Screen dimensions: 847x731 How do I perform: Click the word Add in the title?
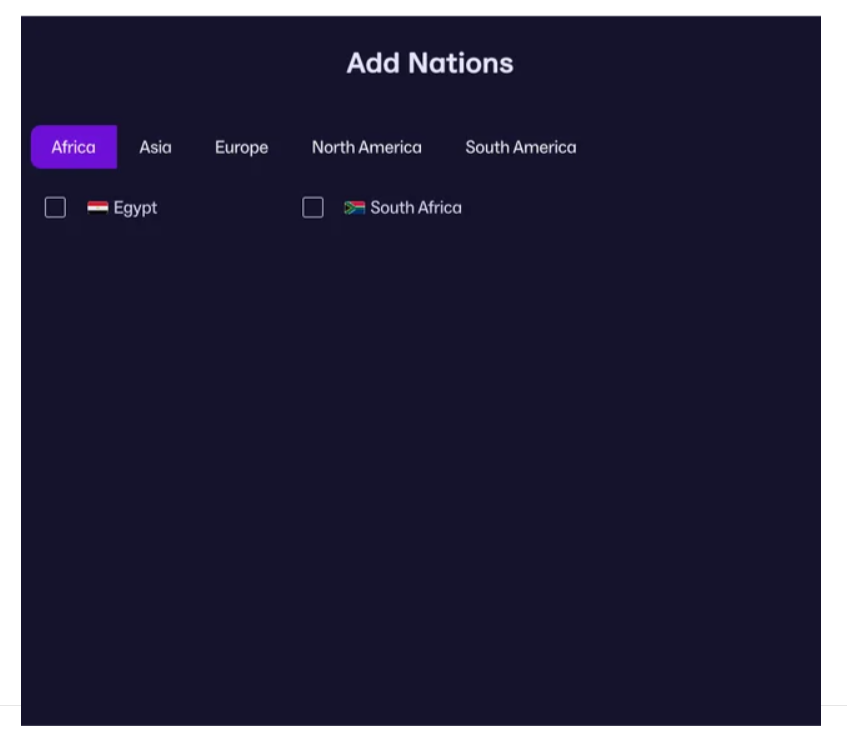point(368,63)
